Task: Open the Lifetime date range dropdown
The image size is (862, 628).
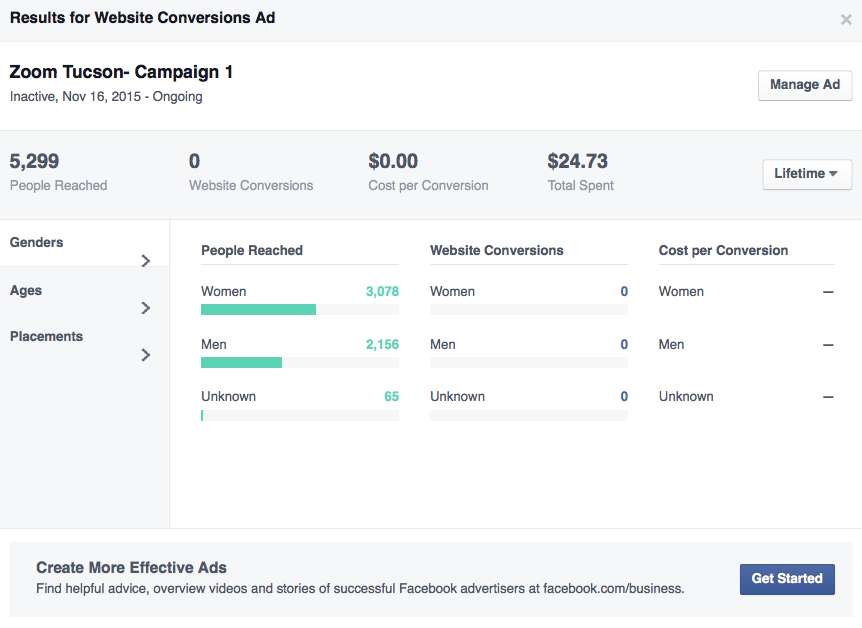Action: pos(806,174)
